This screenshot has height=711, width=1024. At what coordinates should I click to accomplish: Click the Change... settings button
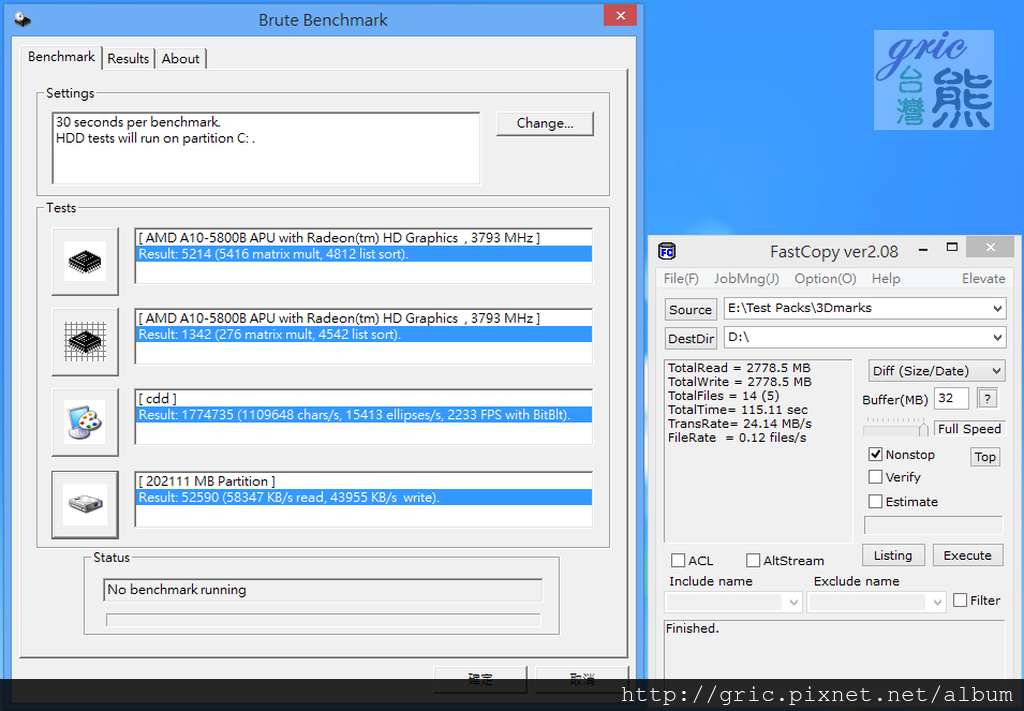tap(545, 123)
